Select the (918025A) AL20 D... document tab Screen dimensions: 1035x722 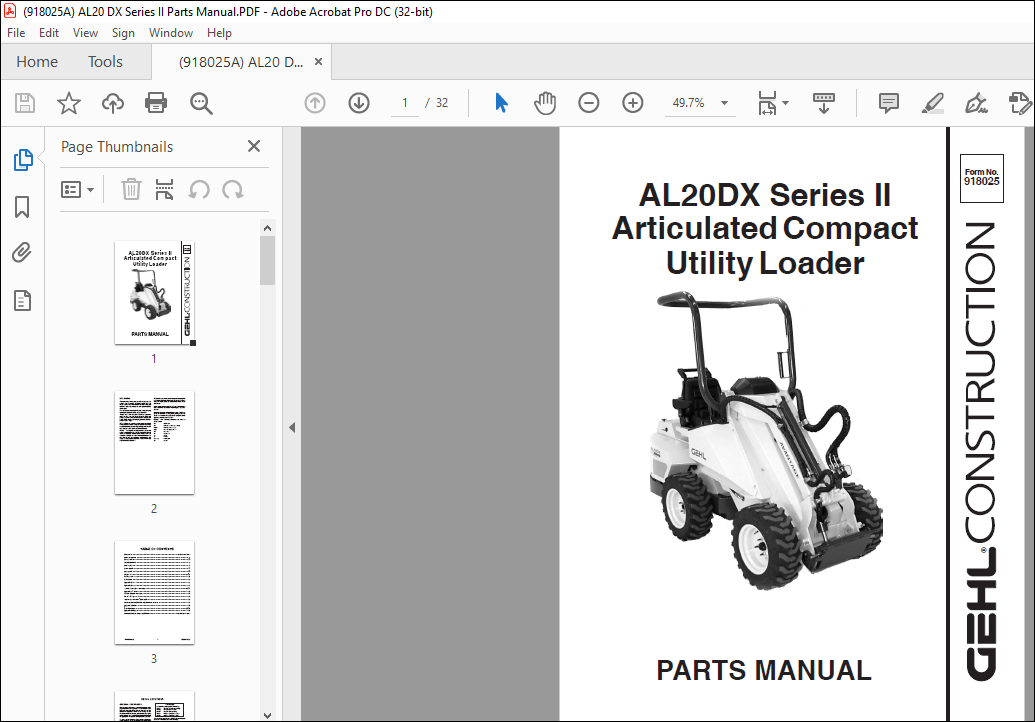[240, 62]
